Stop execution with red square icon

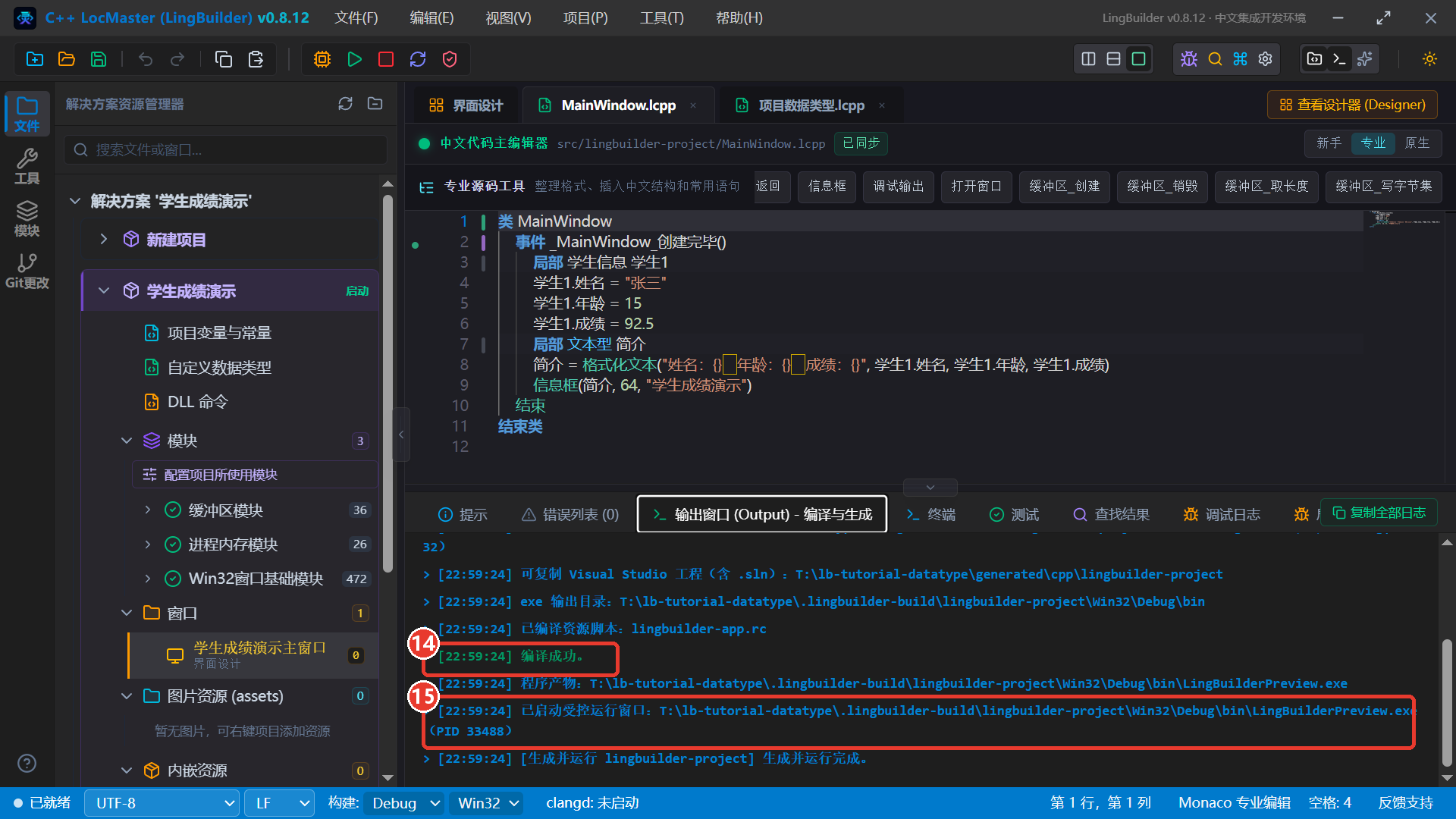(386, 59)
